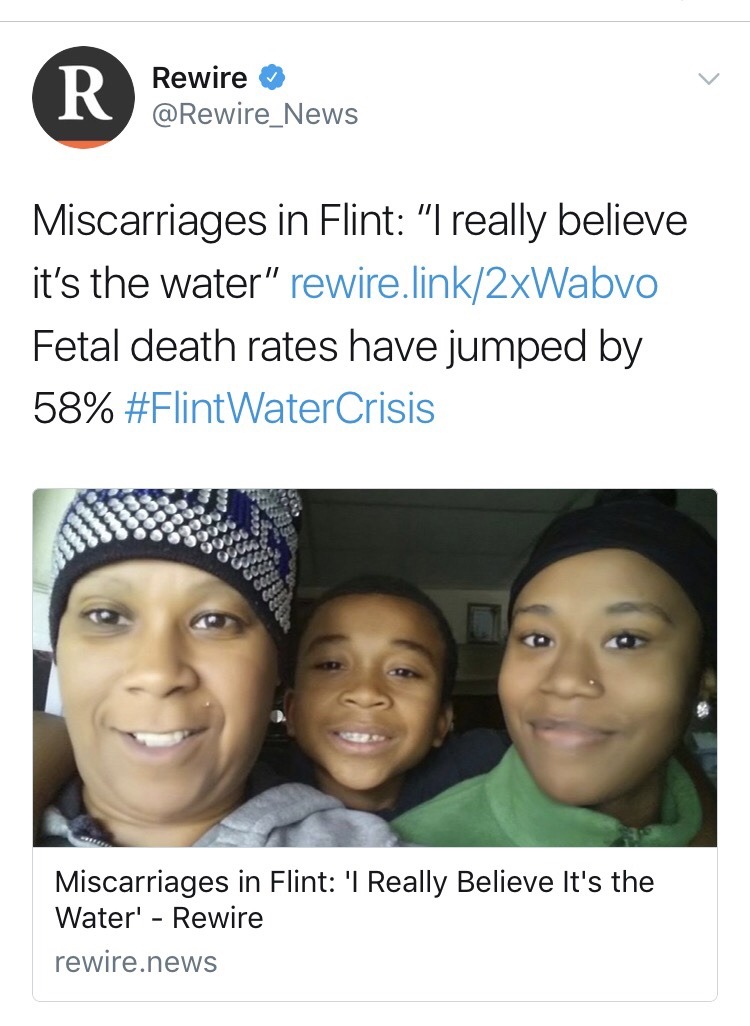Click "Miscarriages in Flint:" at tweet start
750x1026 pixels.
pyautogui.click(x=209, y=221)
